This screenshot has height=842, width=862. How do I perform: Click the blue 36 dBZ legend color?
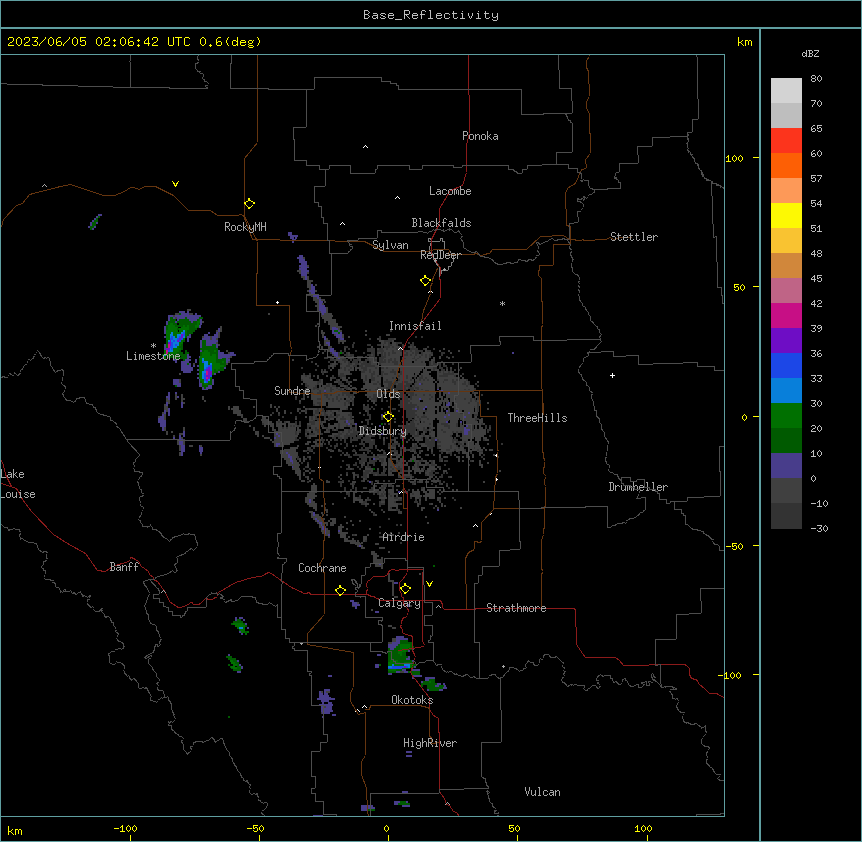tap(786, 365)
